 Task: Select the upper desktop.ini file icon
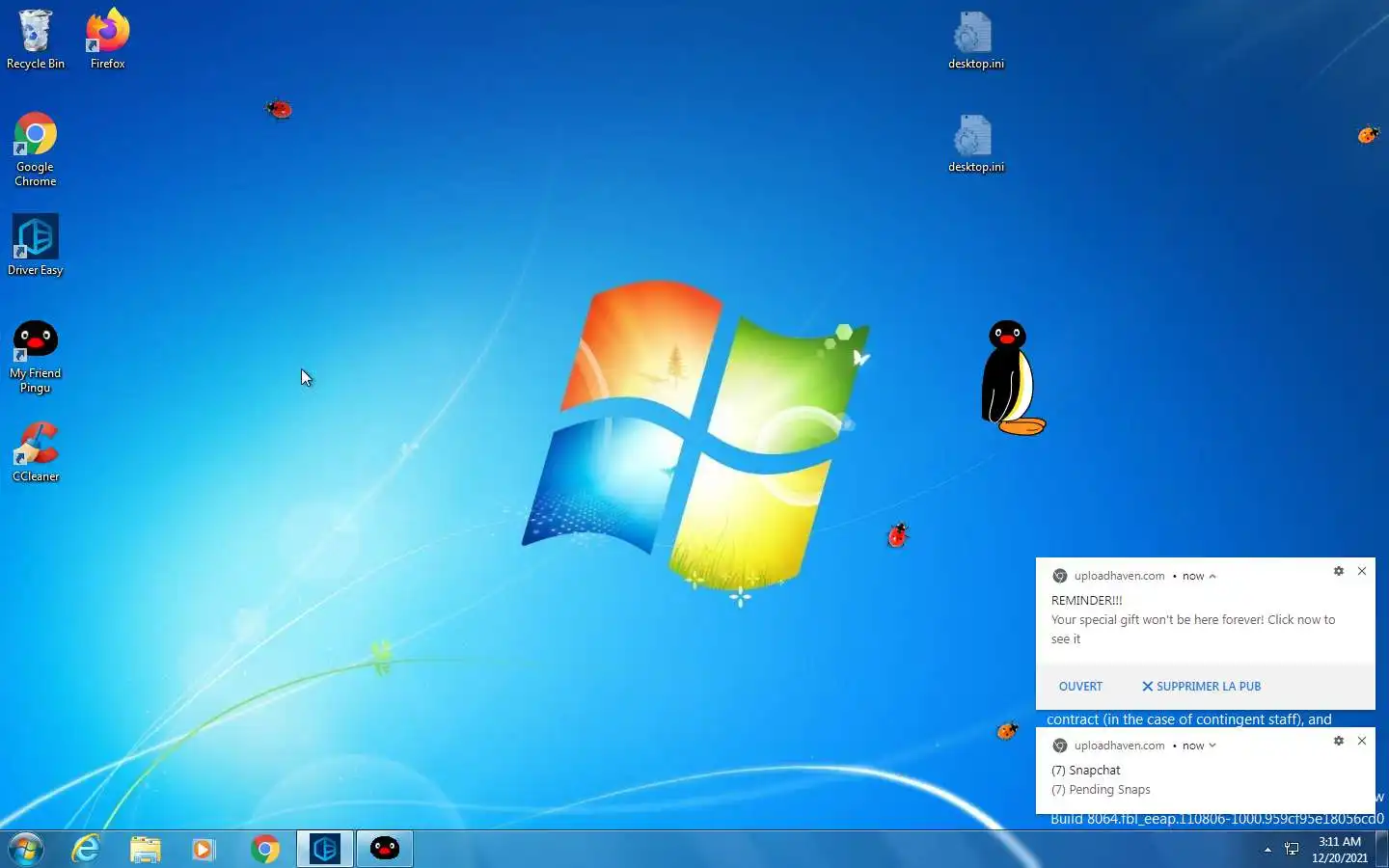point(975,41)
